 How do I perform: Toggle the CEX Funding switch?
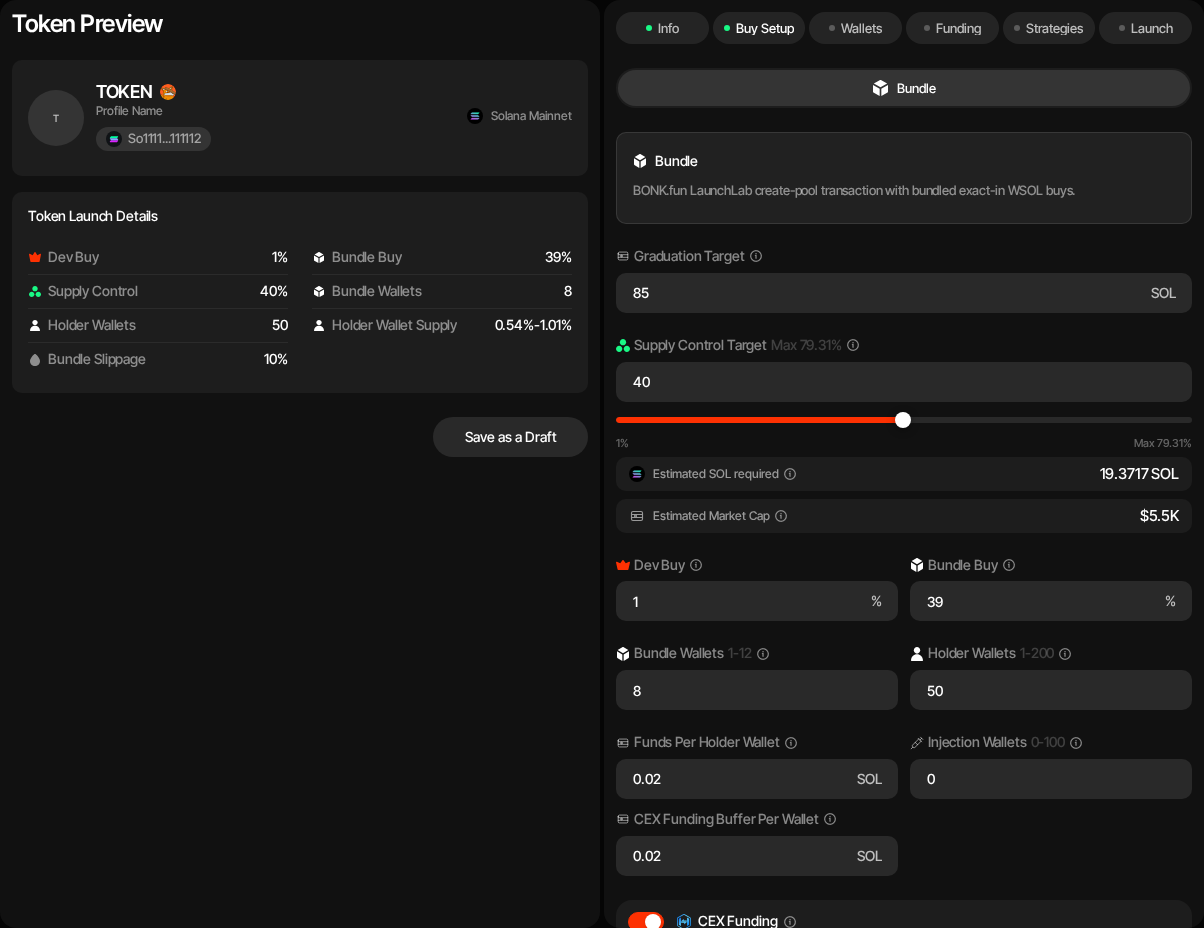point(646,921)
